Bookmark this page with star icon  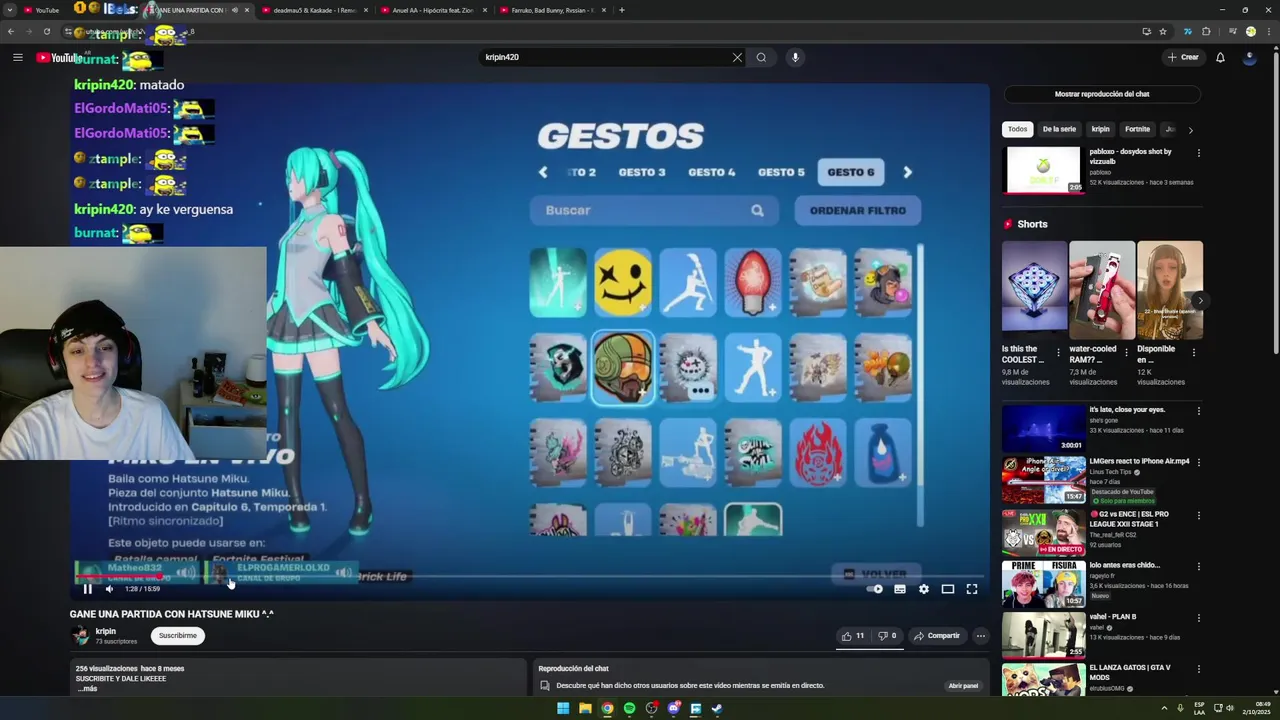pos(1163,31)
